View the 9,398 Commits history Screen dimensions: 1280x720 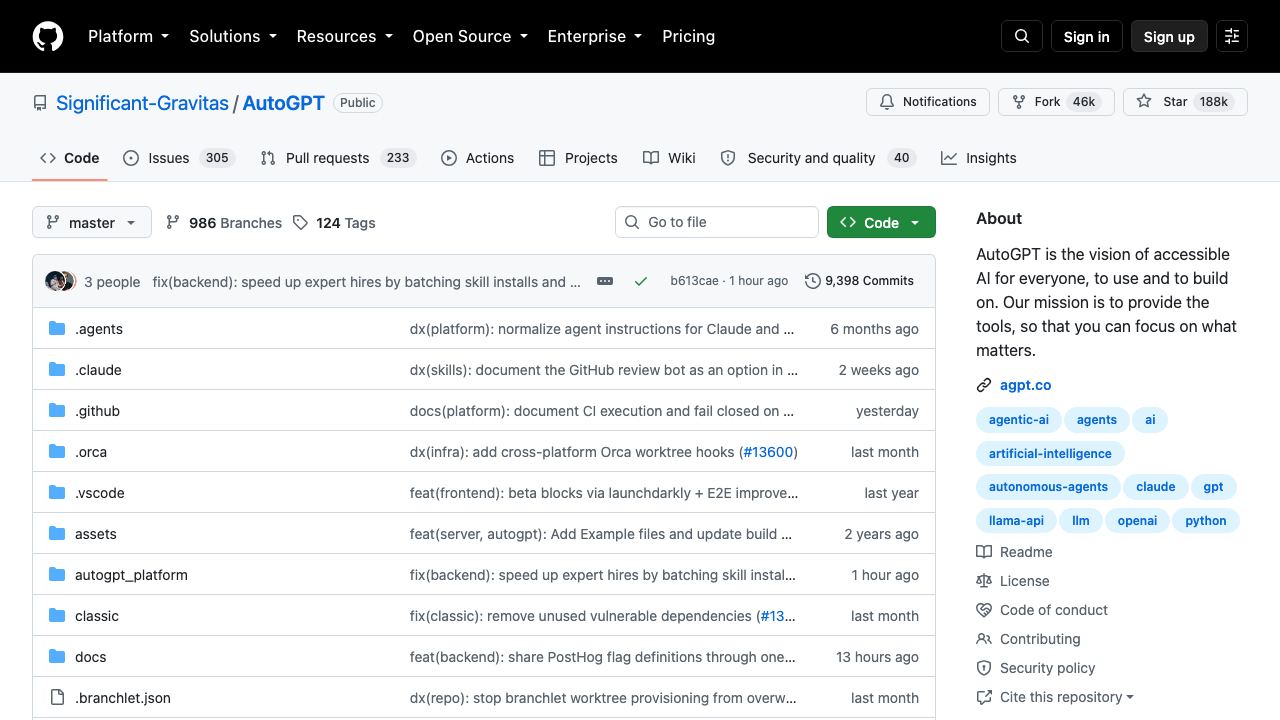coord(860,281)
